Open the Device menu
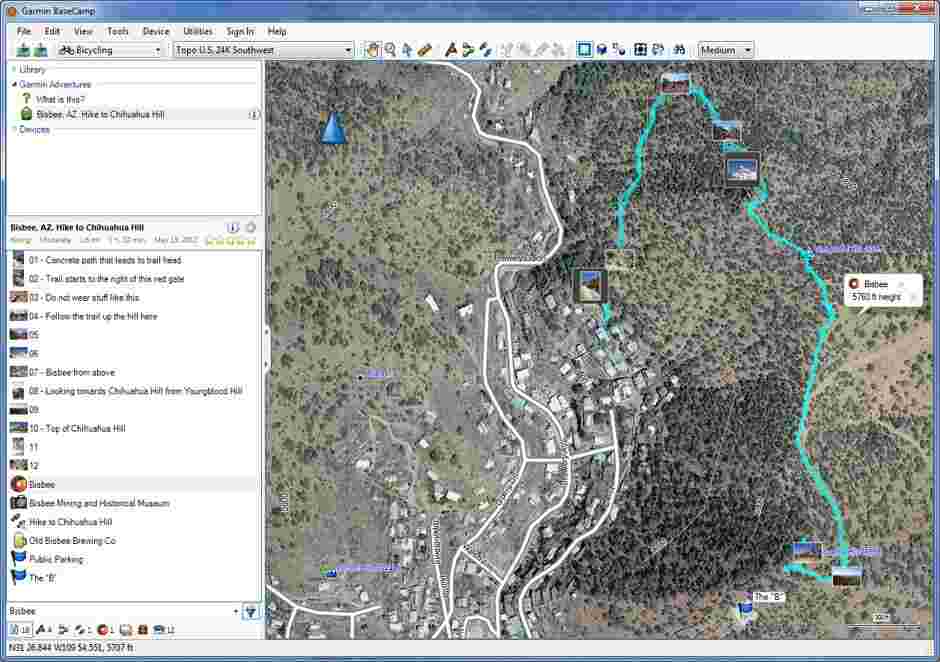 pos(155,30)
